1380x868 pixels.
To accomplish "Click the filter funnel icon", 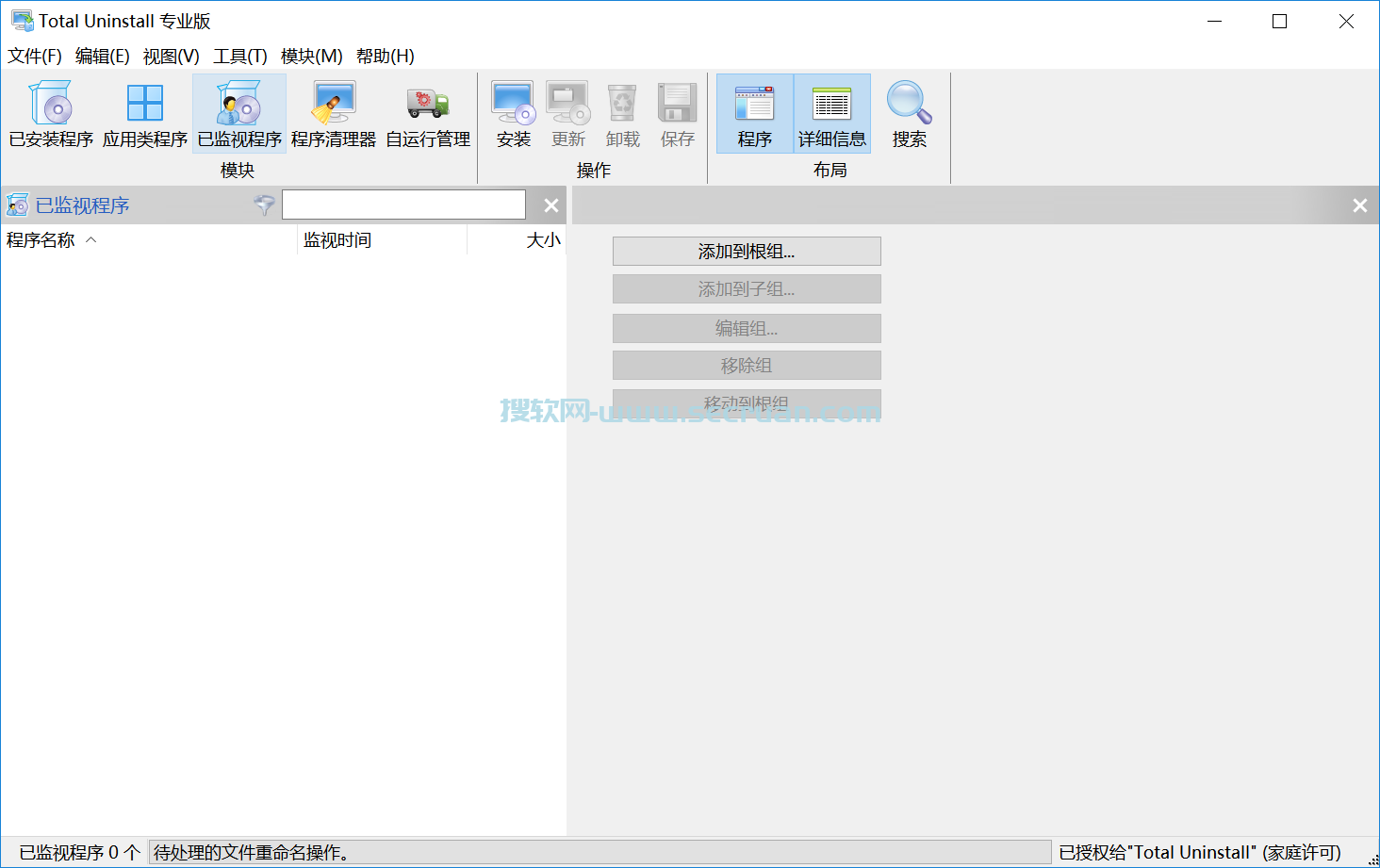I will [x=265, y=205].
